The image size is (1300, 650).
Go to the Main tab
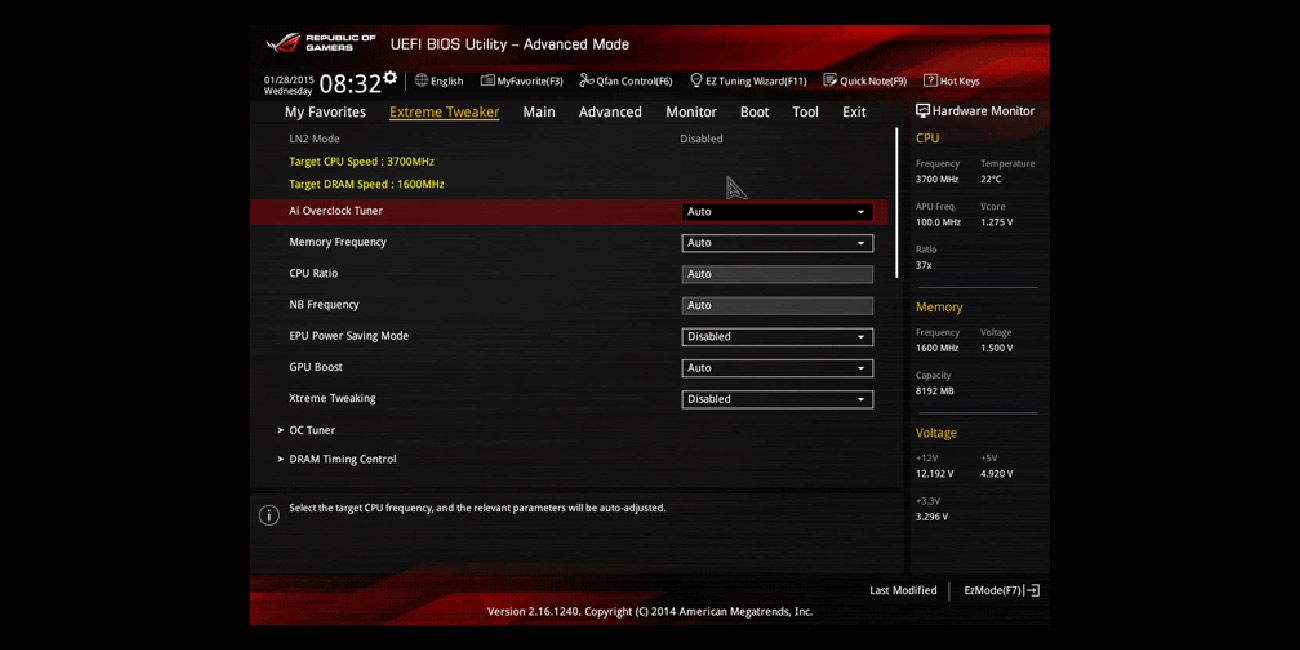pos(539,112)
